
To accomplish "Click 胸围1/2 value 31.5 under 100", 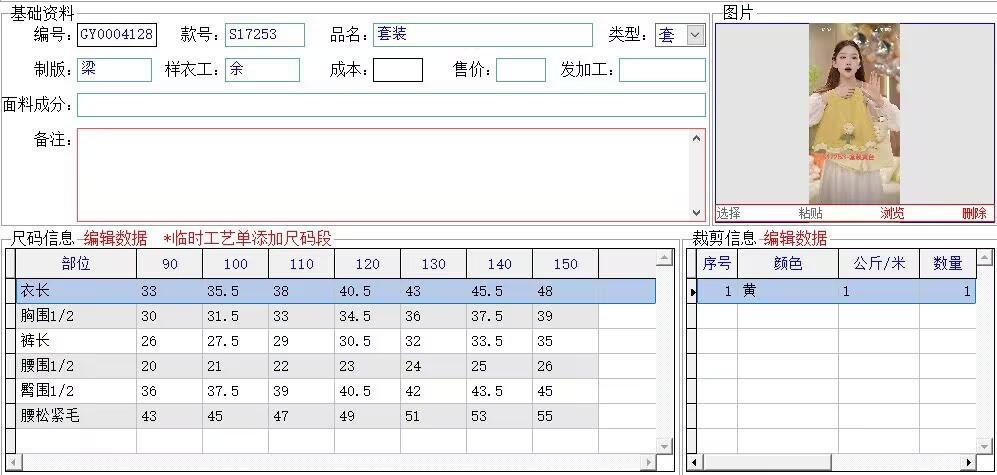I will click(x=235, y=316).
